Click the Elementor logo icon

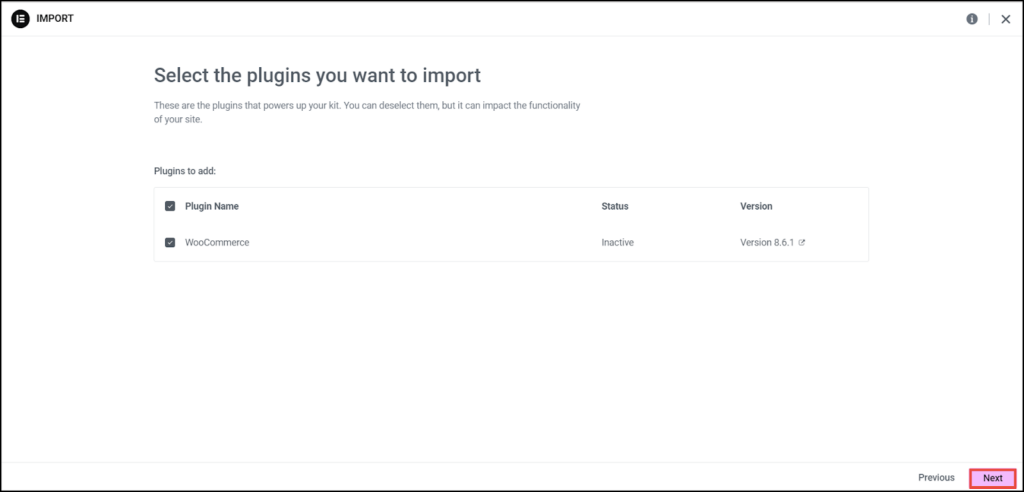point(21,19)
